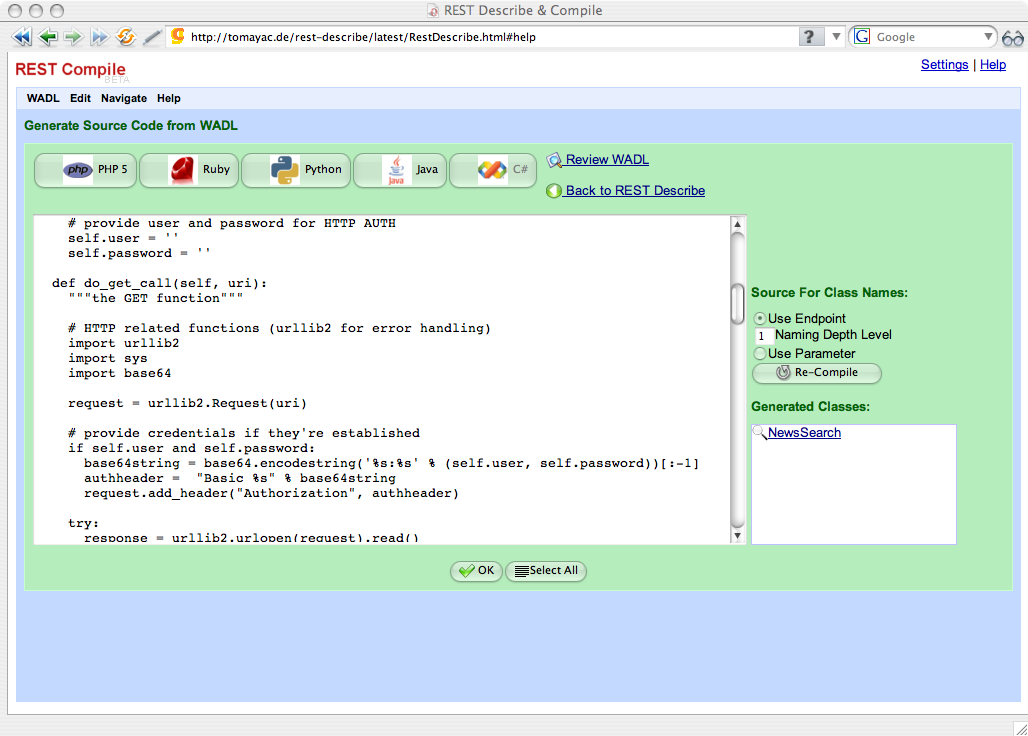Click the site favicon beside the URL

(177, 36)
